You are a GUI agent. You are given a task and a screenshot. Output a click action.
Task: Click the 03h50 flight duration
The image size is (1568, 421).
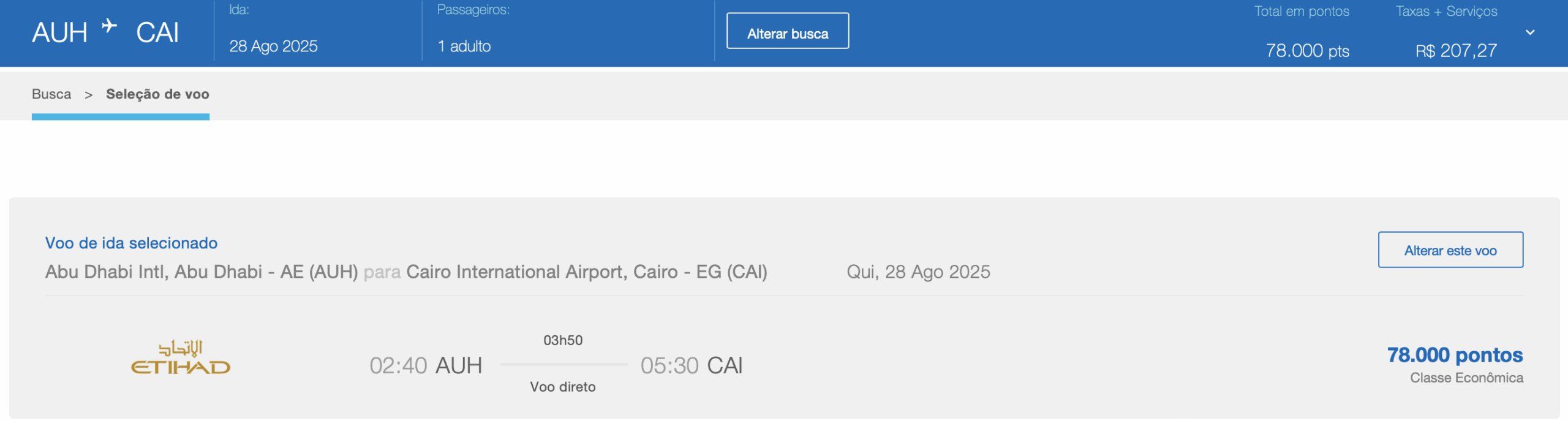tap(563, 340)
